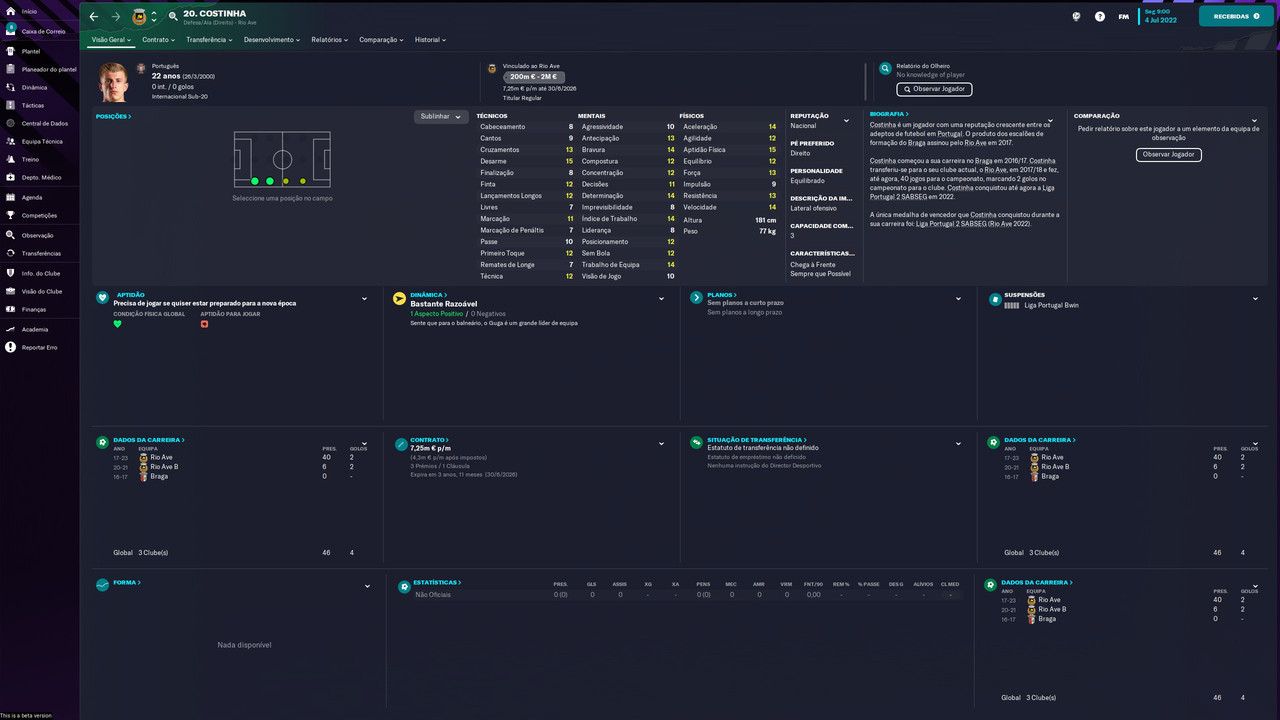Open Visão do Clube
Screen dimensions: 1280x720
[42, 291]
